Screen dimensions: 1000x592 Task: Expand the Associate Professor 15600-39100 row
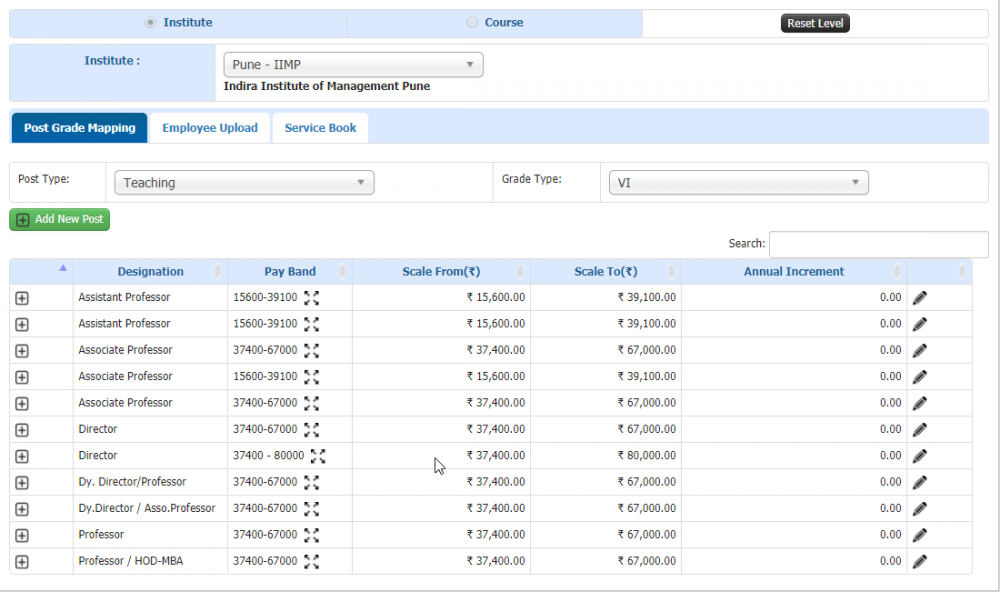click(x=22, y=377)
